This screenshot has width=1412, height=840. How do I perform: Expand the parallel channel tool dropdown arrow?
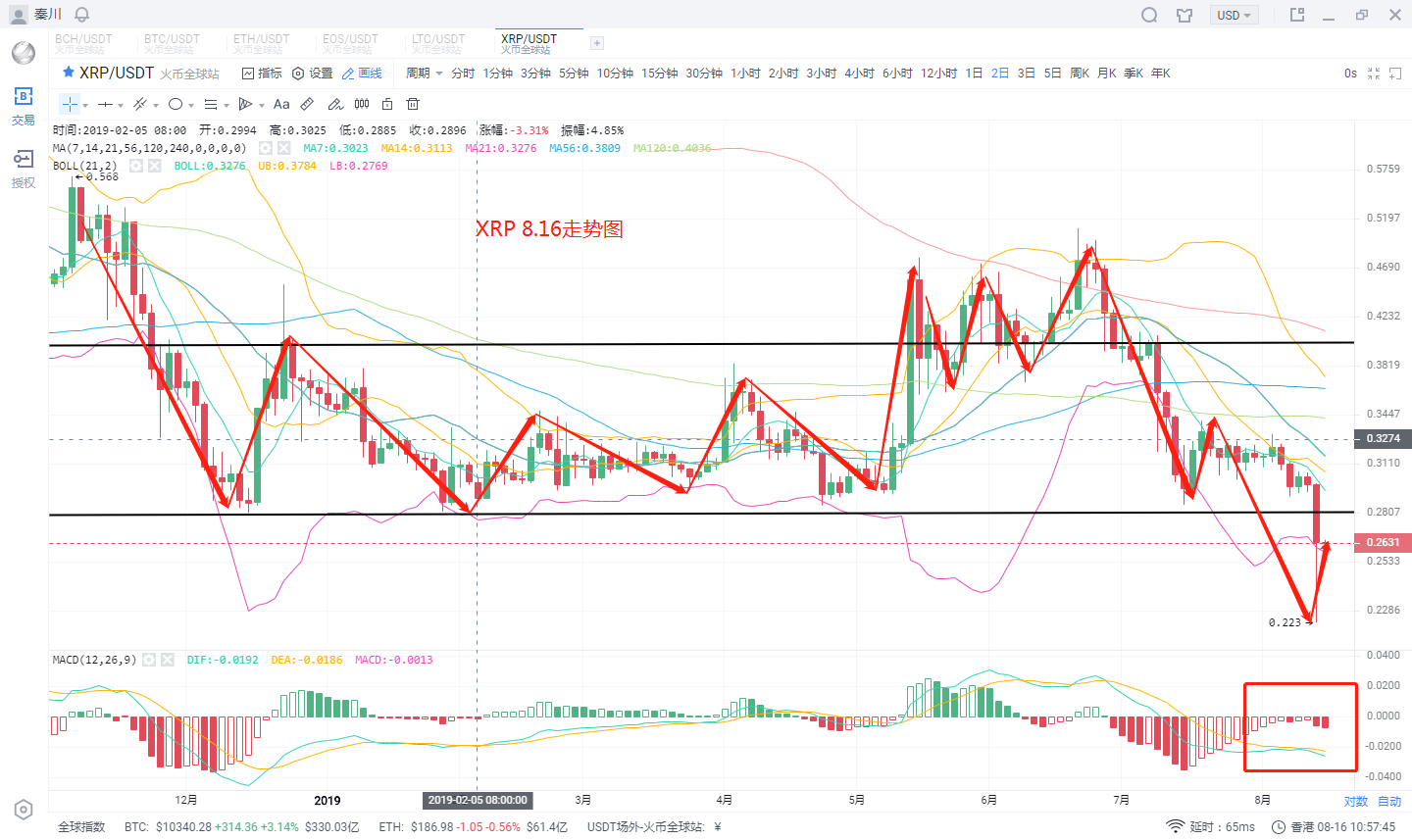coord(156,105)
